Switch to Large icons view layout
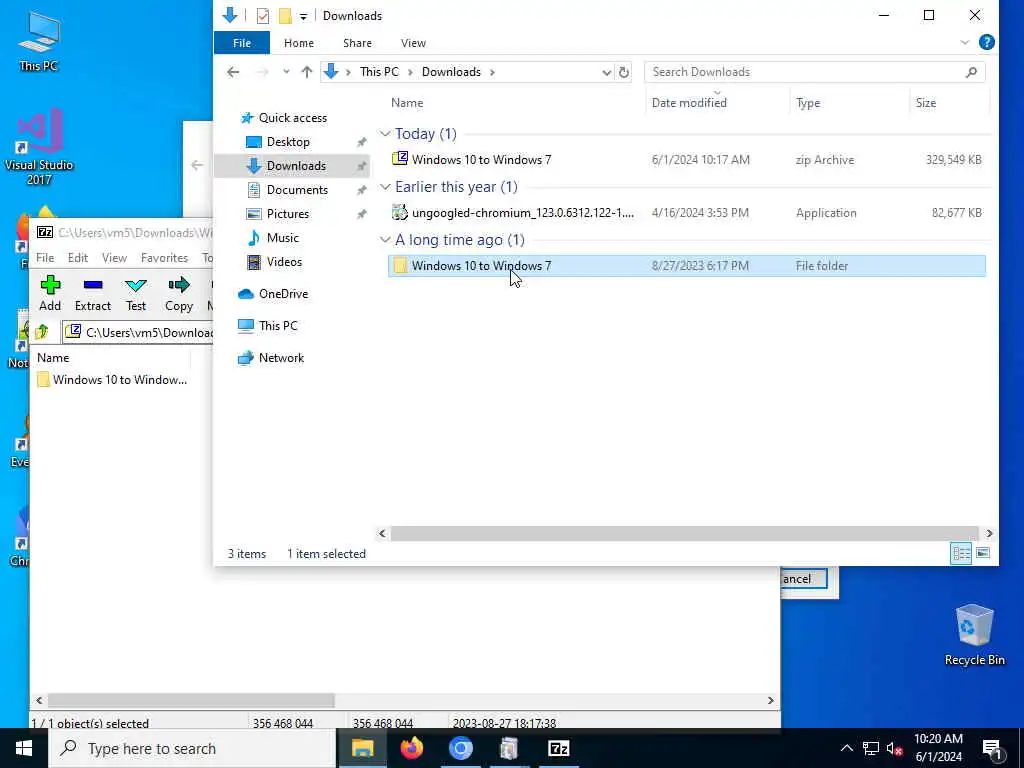The image size is (1024, 768). (x=982, y=553)
